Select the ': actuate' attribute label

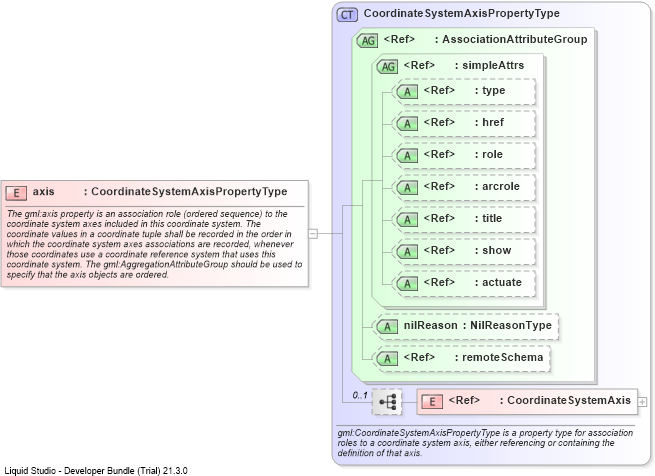click(x=498, y=283)
